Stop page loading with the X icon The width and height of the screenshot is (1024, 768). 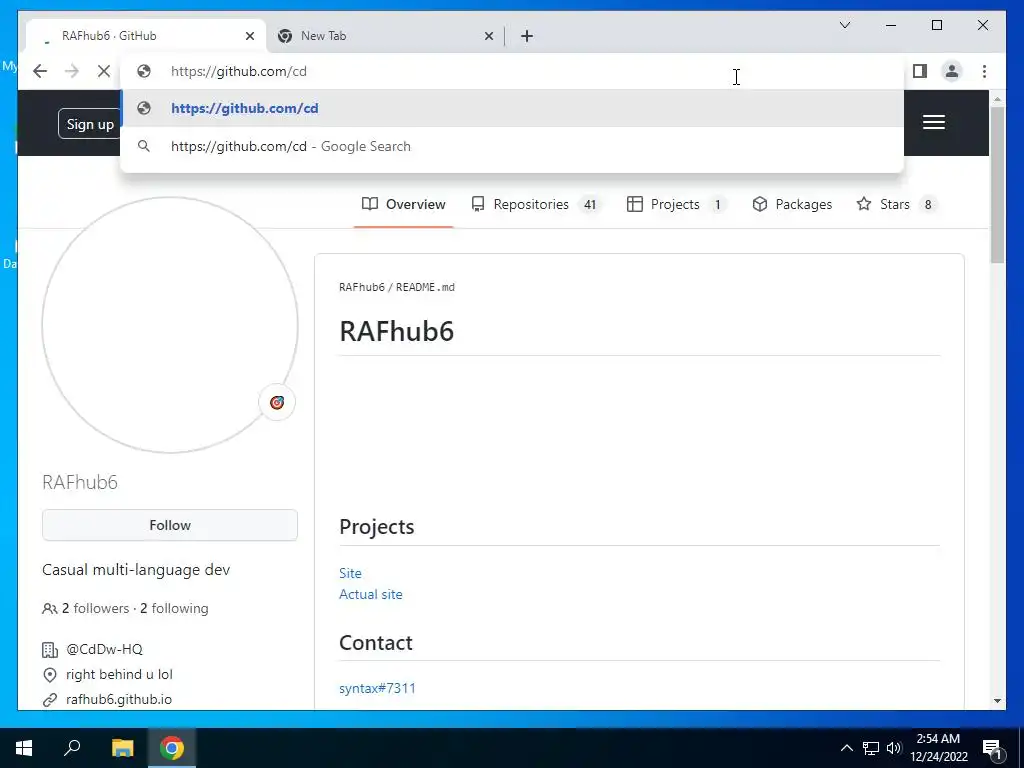[x=103, y=71]
